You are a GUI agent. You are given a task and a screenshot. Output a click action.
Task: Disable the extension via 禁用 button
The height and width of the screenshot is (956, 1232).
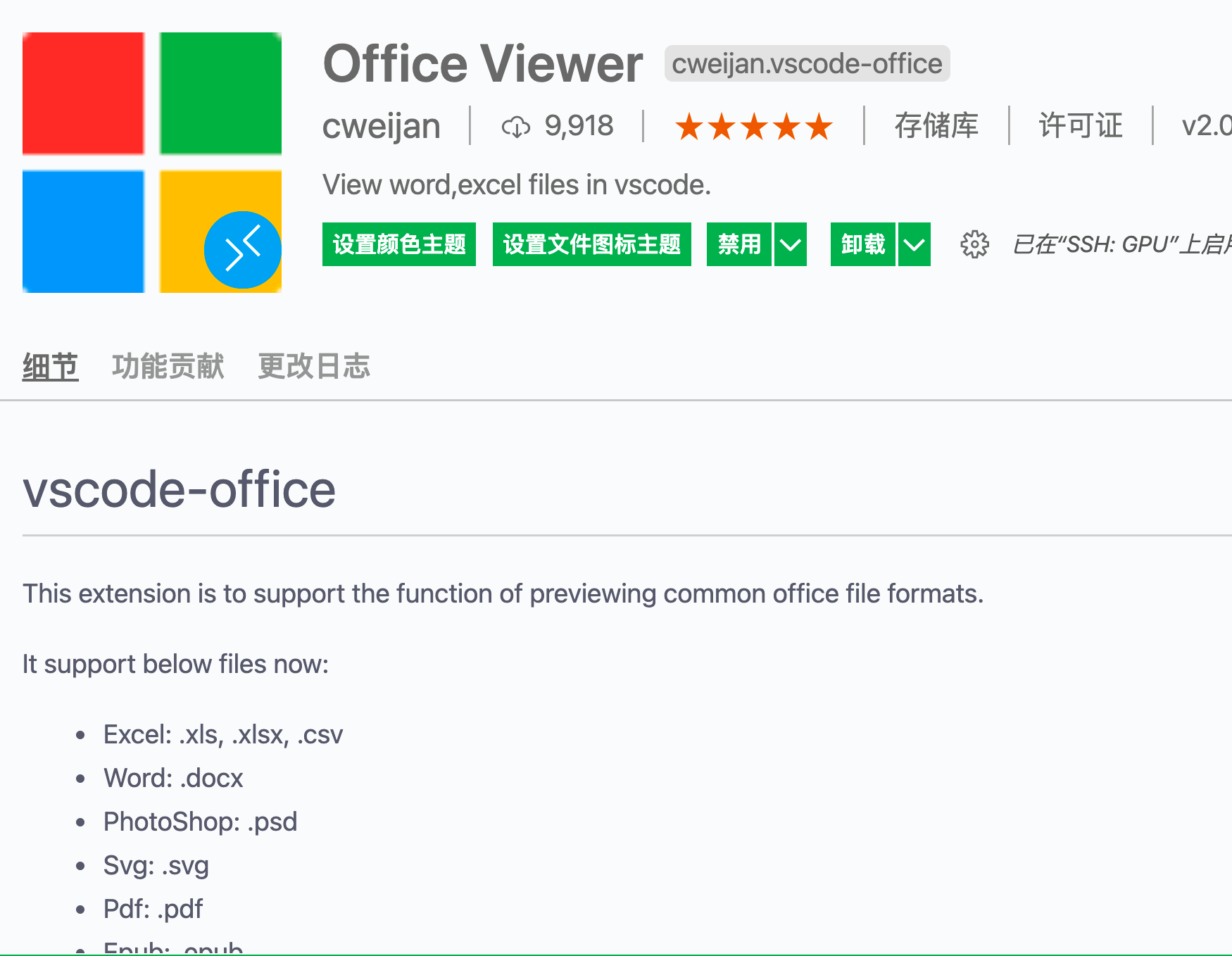[739, 244]
